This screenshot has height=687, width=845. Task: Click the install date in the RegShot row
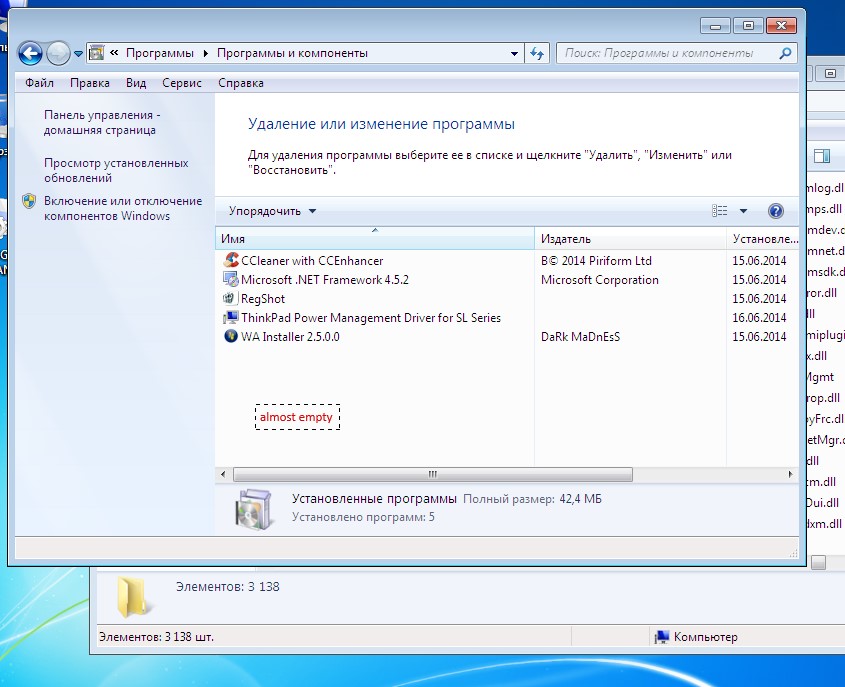coord(759,299)
